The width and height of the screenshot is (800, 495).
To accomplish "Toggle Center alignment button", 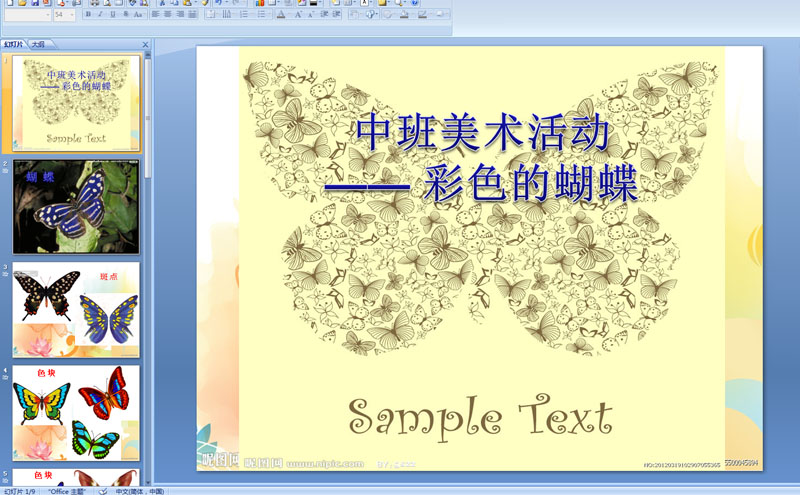I will click(168, 14).
